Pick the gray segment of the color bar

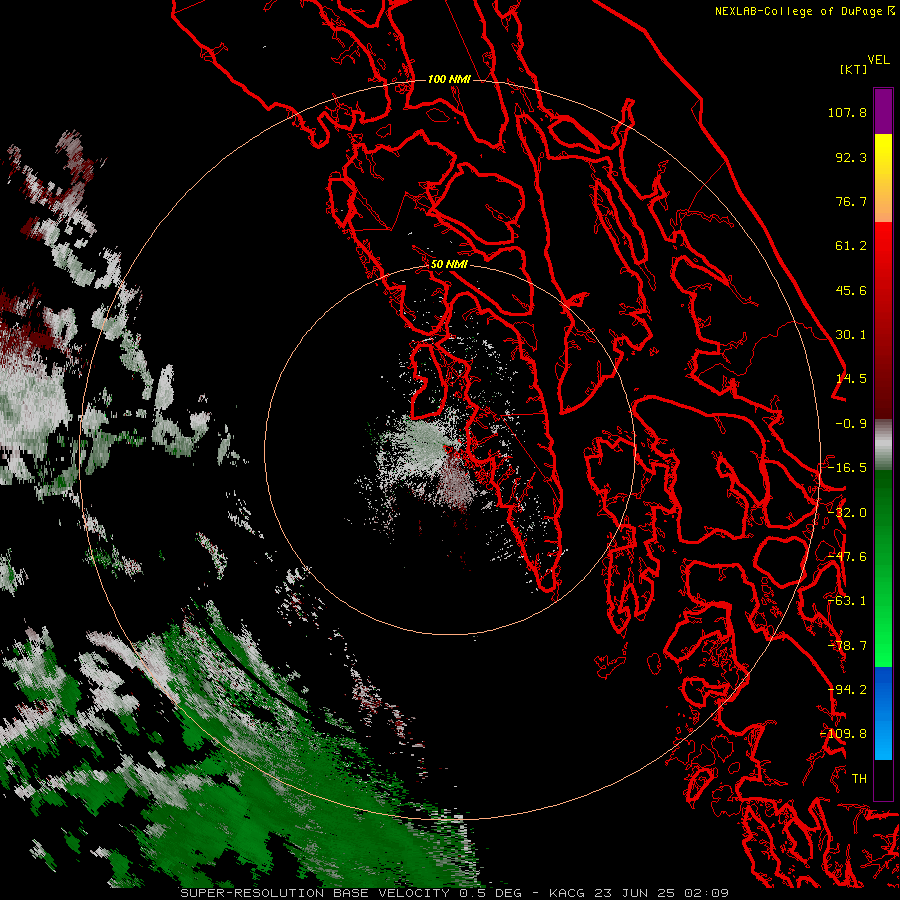tap(883, 445)
